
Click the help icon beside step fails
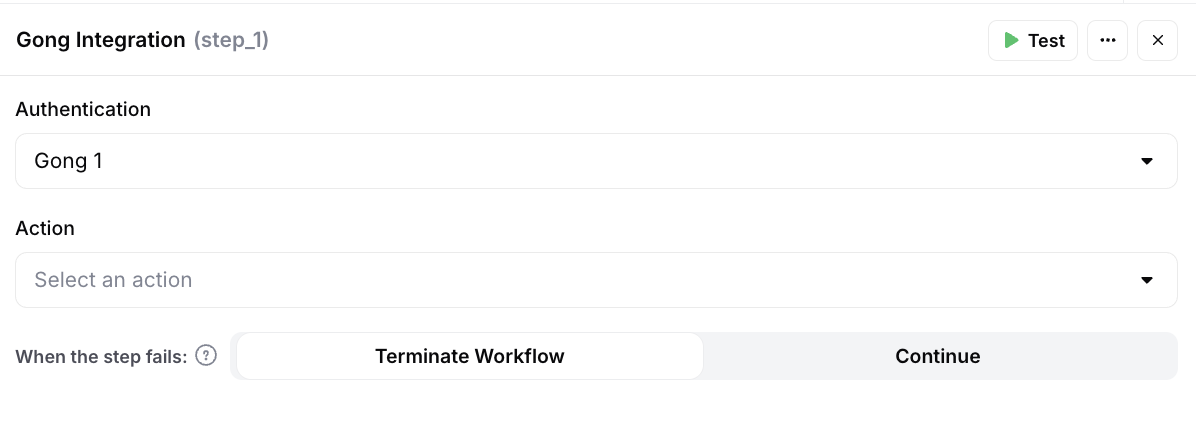[206, 356]
